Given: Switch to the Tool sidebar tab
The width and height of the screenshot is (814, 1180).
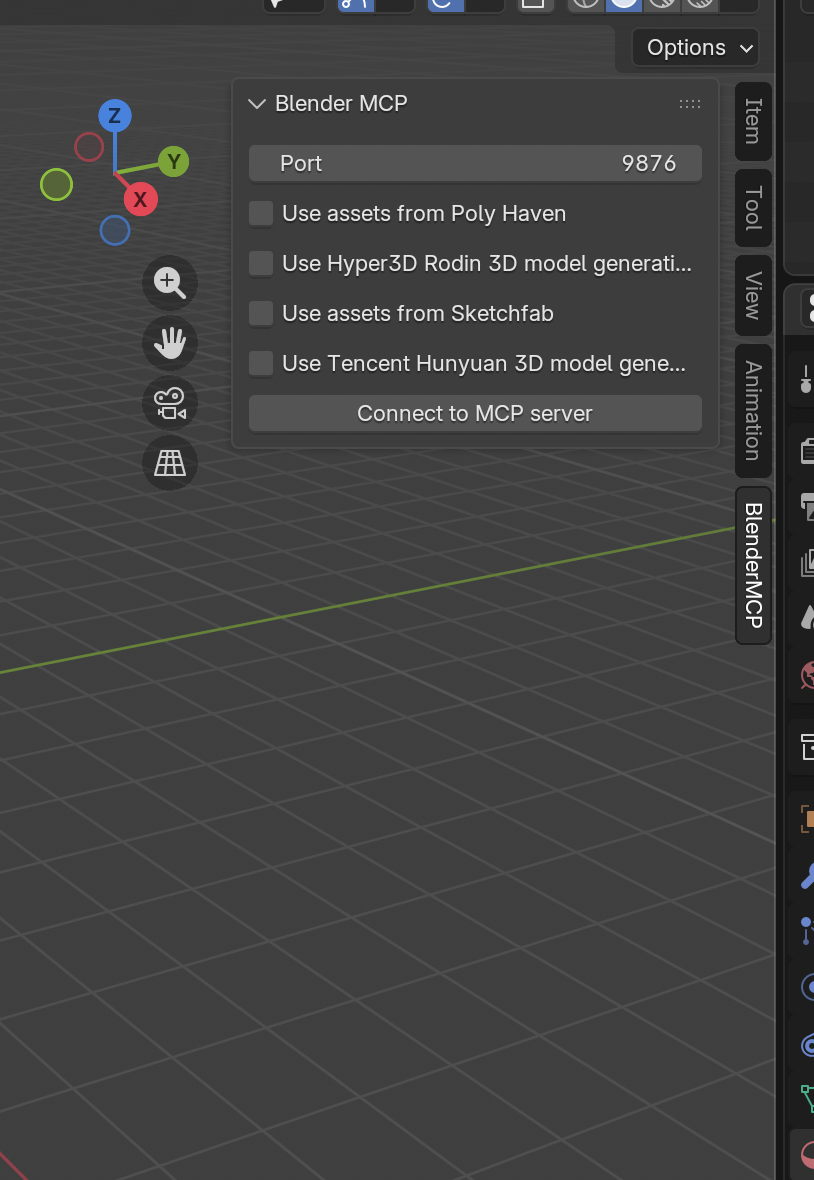Looking at the screenshot, I should pos(753,208).
